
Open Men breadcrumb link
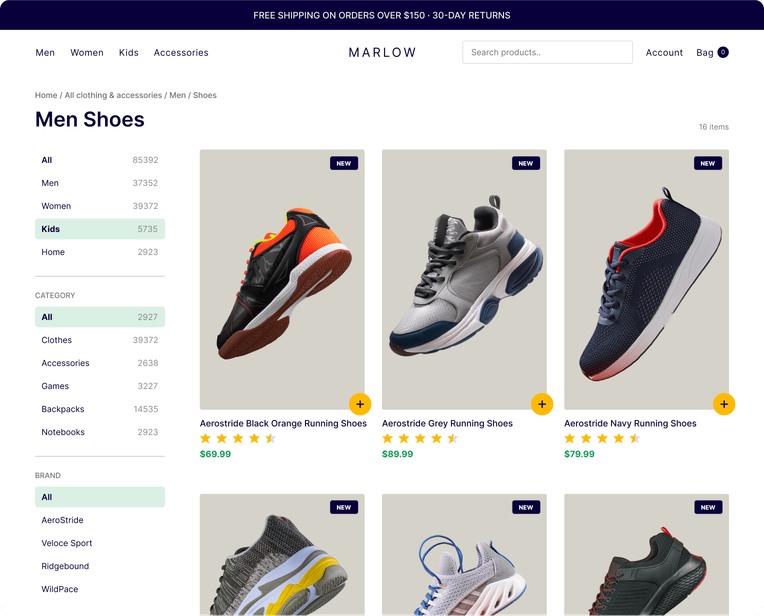pos(177,95)
